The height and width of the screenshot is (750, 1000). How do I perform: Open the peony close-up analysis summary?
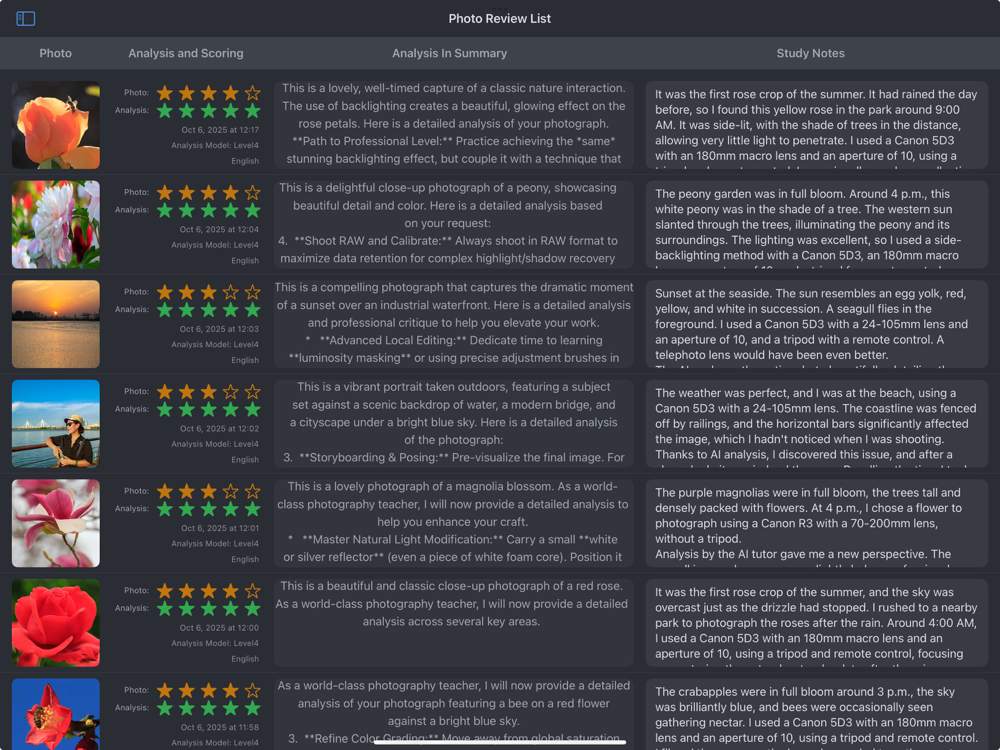[453, 224]
